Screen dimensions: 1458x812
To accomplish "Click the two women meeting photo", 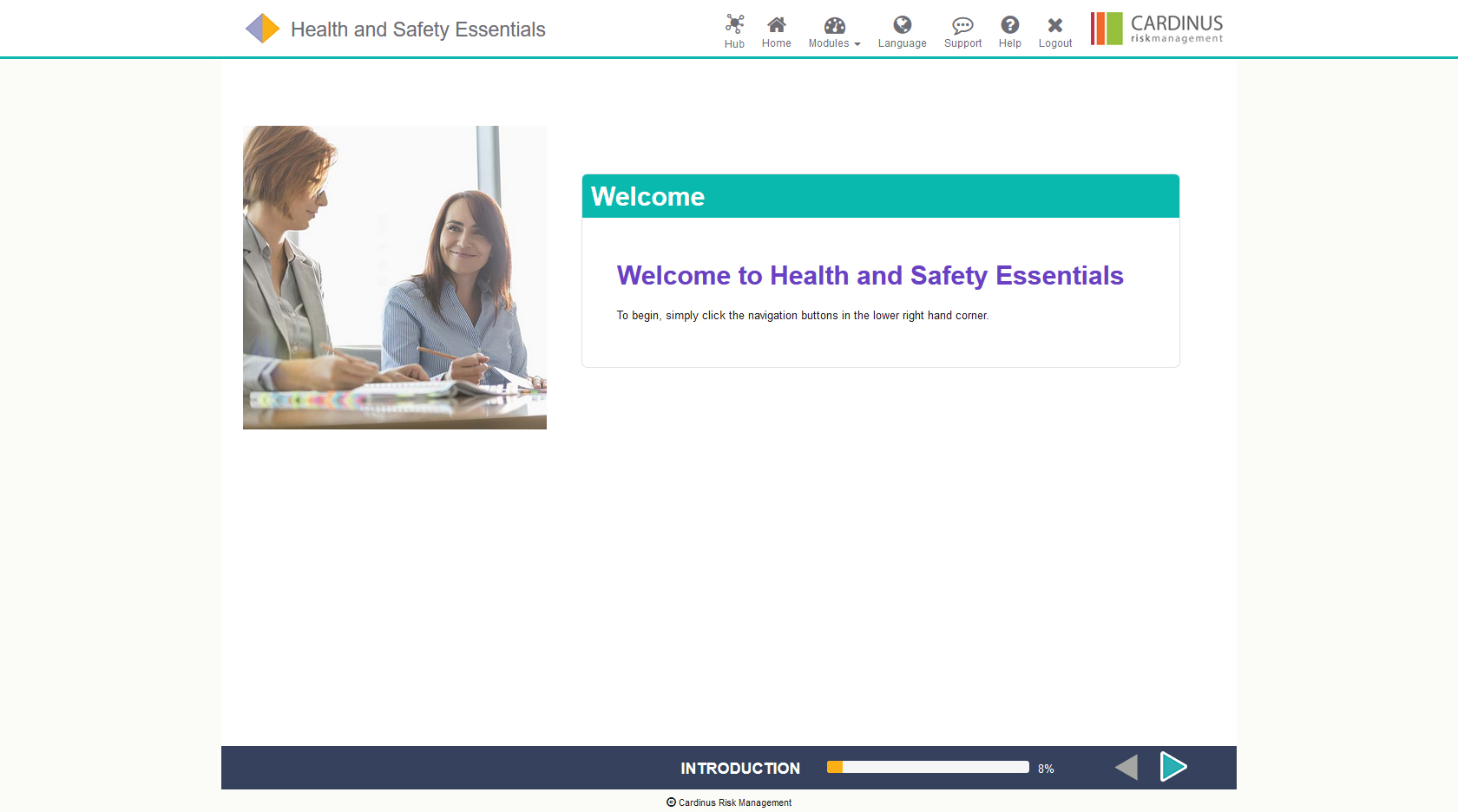I will pos(395,278).
